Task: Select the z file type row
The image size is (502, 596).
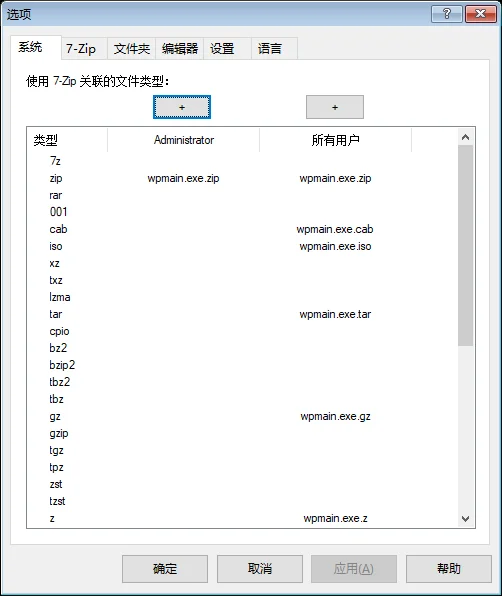Action: (242, 518)
